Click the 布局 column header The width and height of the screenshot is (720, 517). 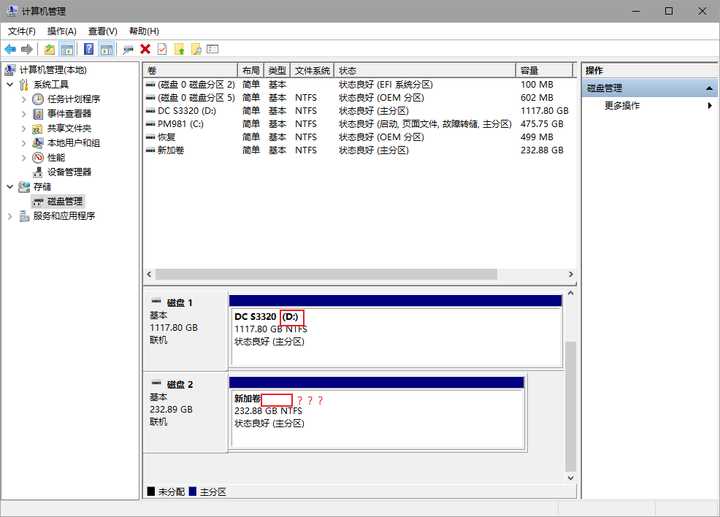pyautogui.click(x=251, y=70)
